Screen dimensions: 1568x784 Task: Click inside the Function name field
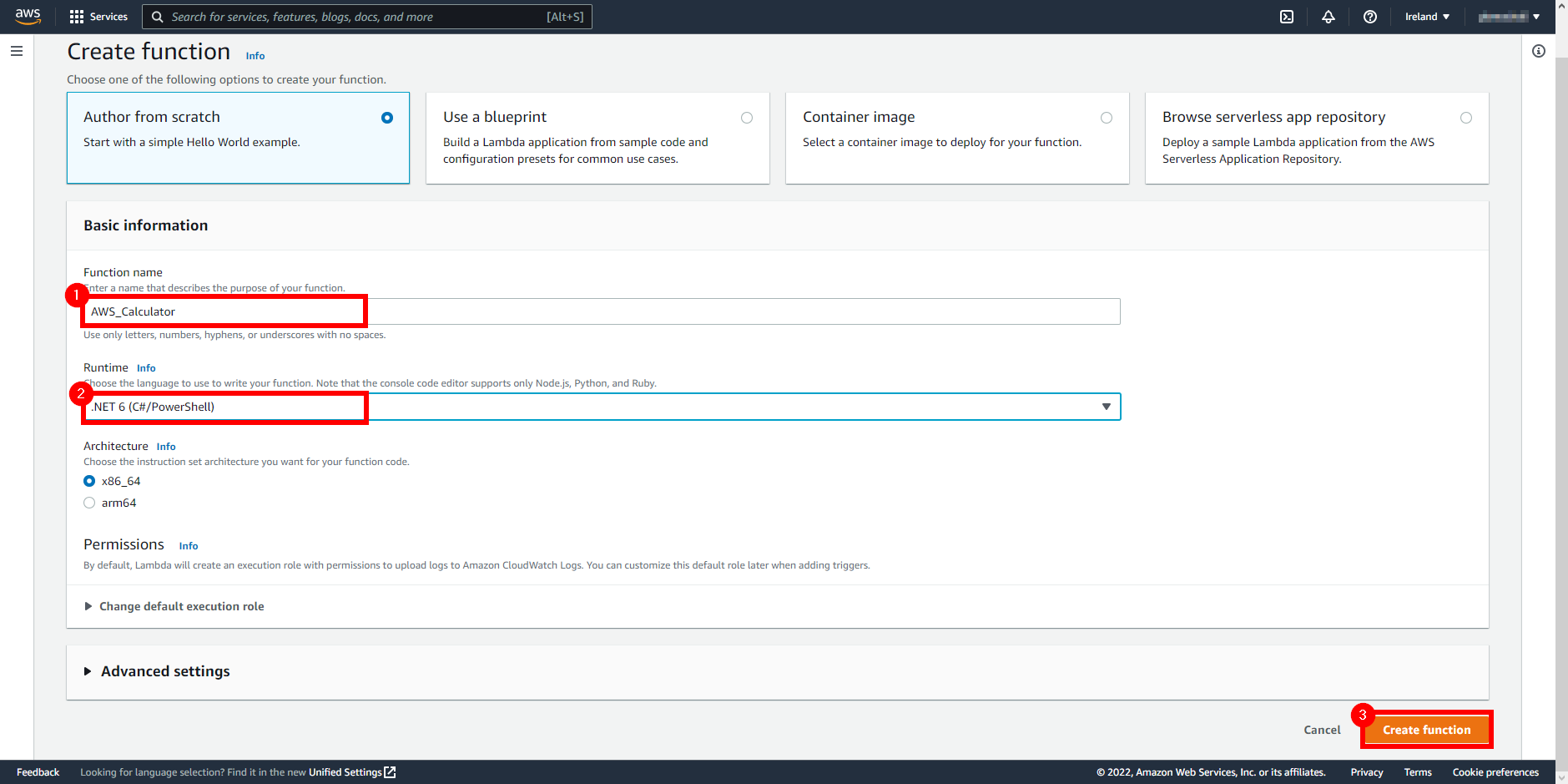click(584, 311)
